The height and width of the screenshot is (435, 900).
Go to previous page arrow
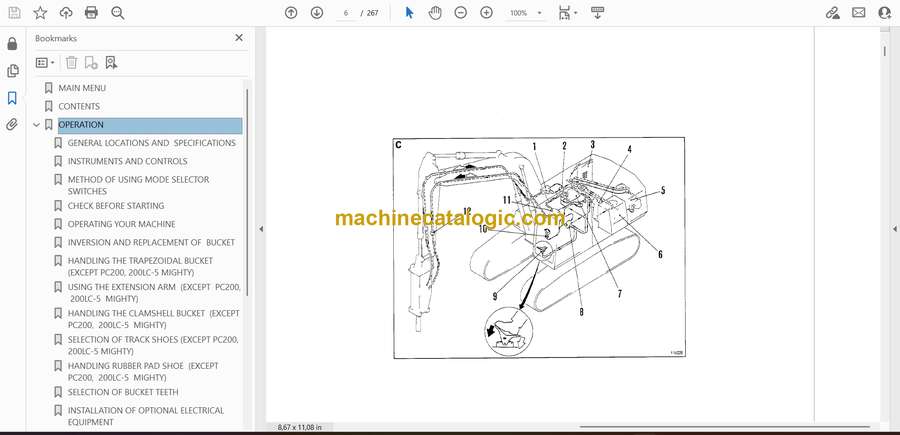(291, 13)
